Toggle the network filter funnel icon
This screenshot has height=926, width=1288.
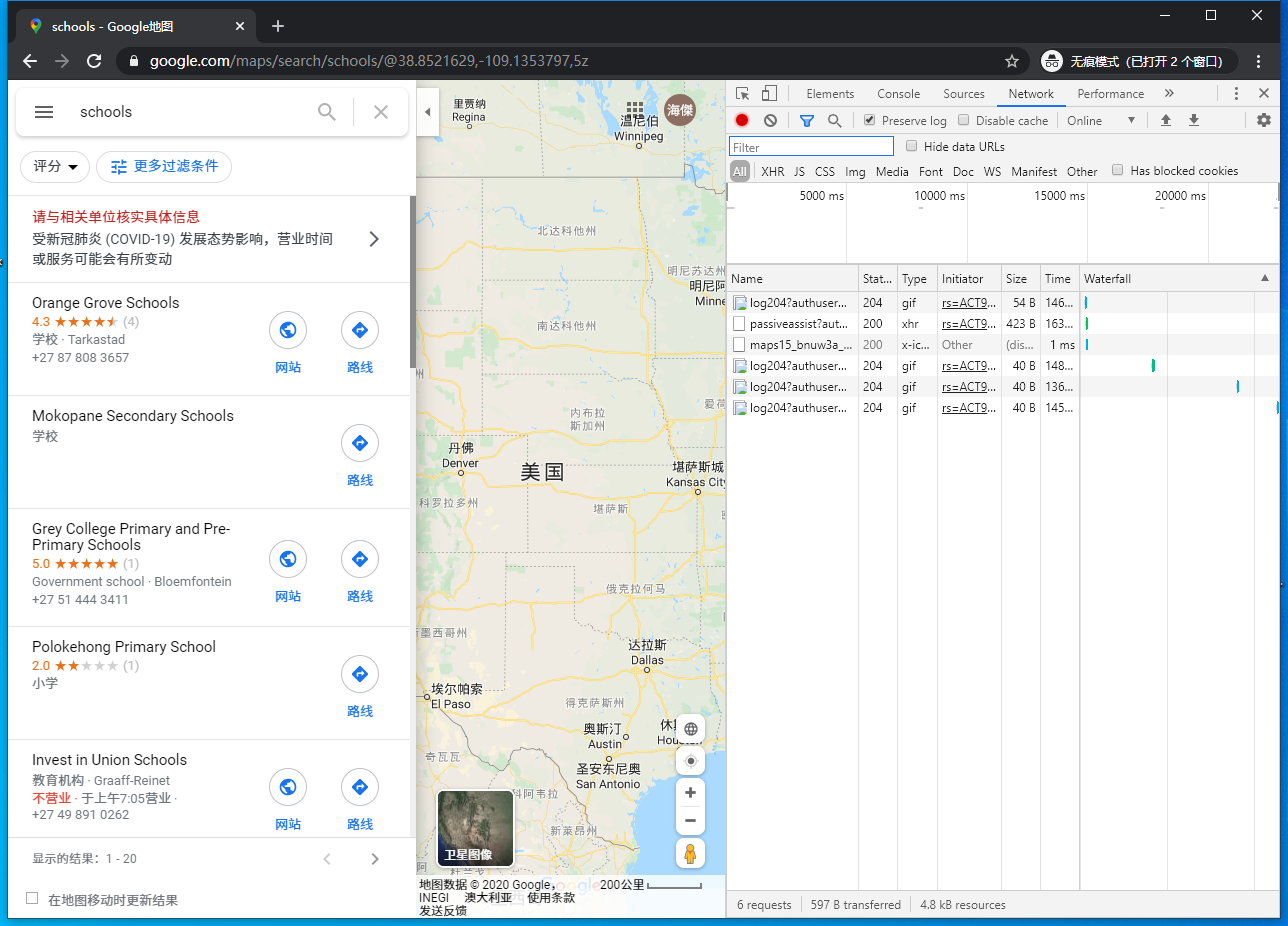coord(807,121)
